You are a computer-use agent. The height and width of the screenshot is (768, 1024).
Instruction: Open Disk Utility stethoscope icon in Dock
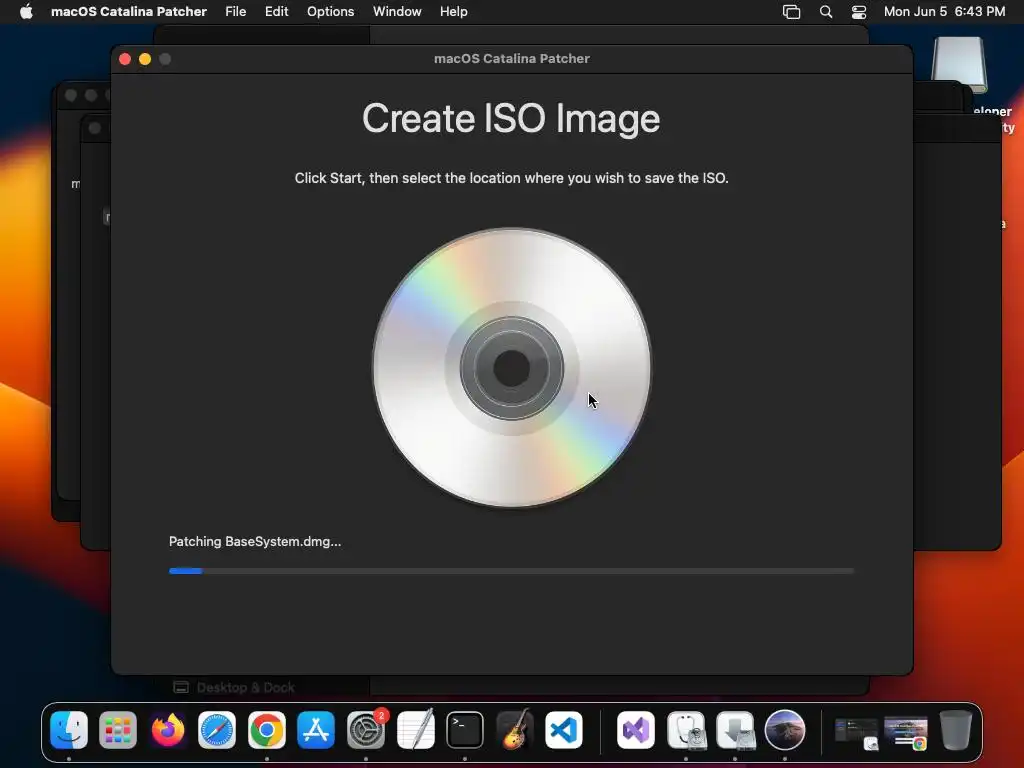tap(686, 730)
